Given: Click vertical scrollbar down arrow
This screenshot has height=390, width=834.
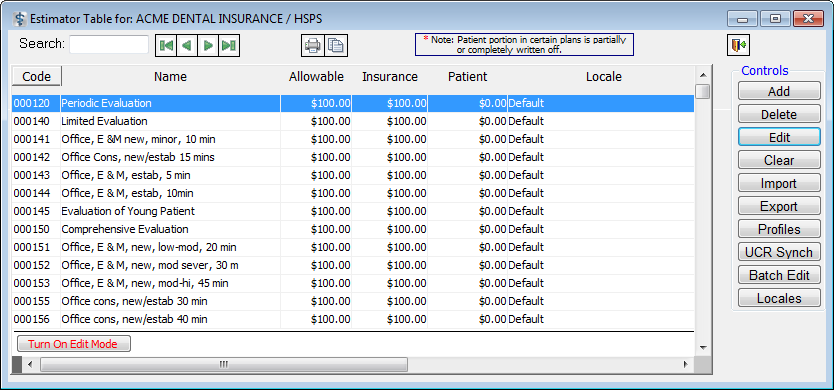Looking at the screenshot, I should (703, 348).
